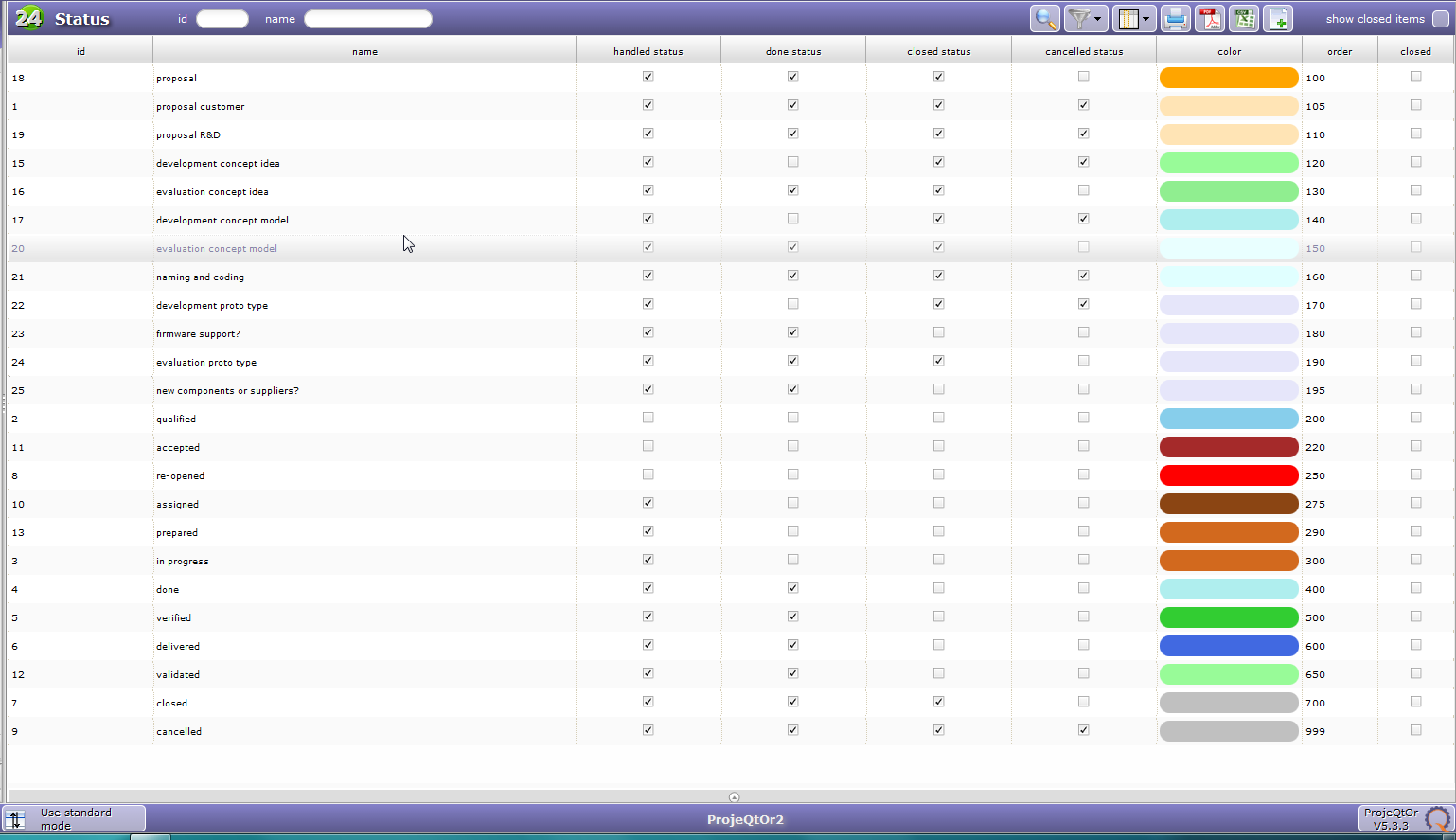Enable the show closed items checkbox
Viewport: 1456px width, 840px height.
[x=1440, y=19]
